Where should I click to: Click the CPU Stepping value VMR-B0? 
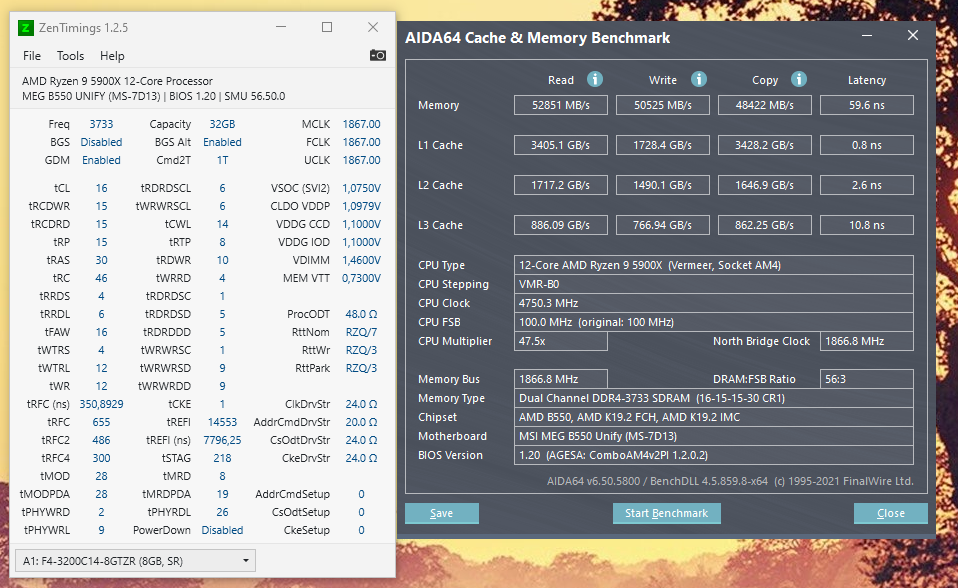tap(714, 284)
